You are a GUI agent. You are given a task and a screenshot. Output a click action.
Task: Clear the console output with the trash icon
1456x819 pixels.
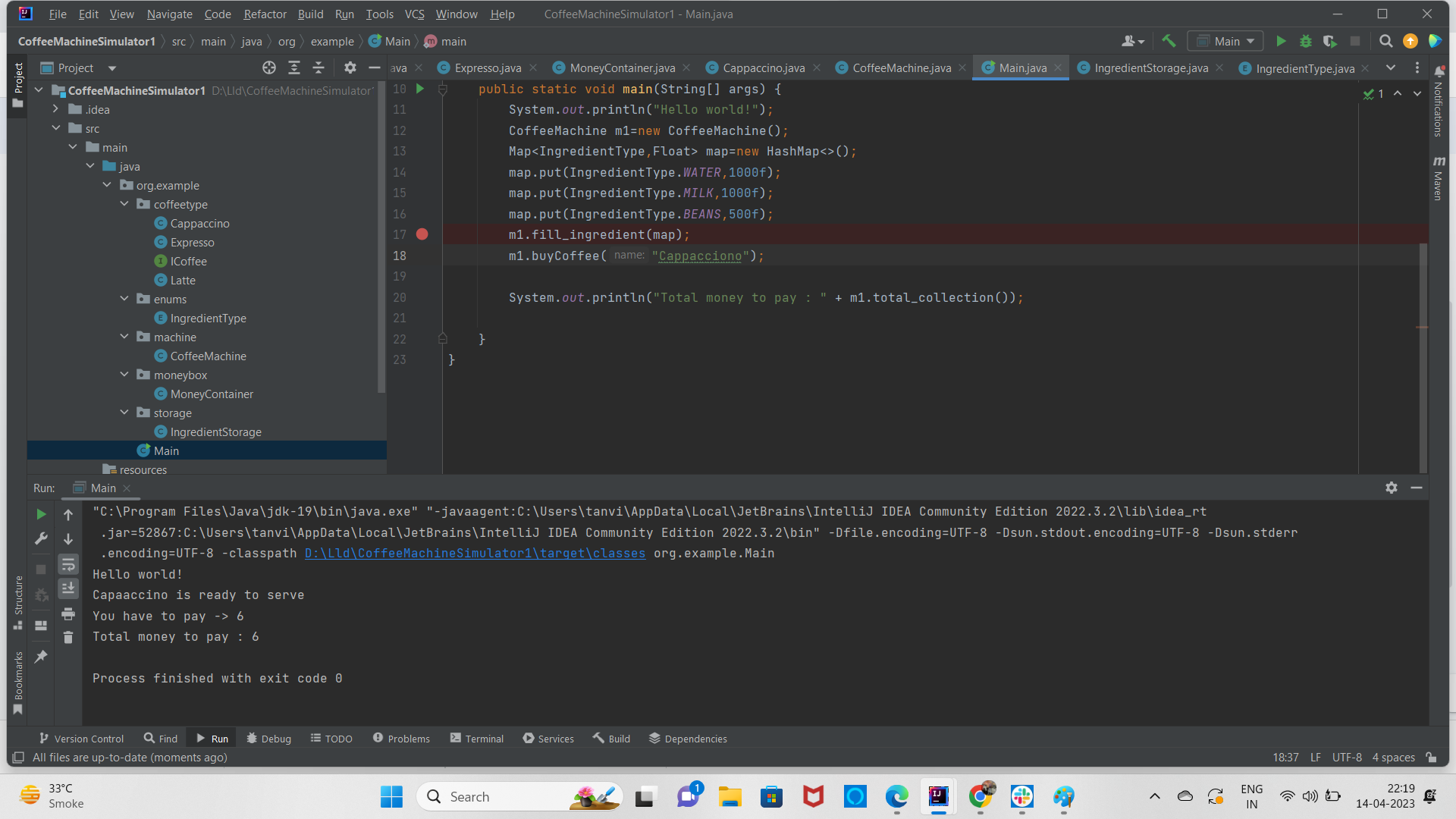coord(68,638)
